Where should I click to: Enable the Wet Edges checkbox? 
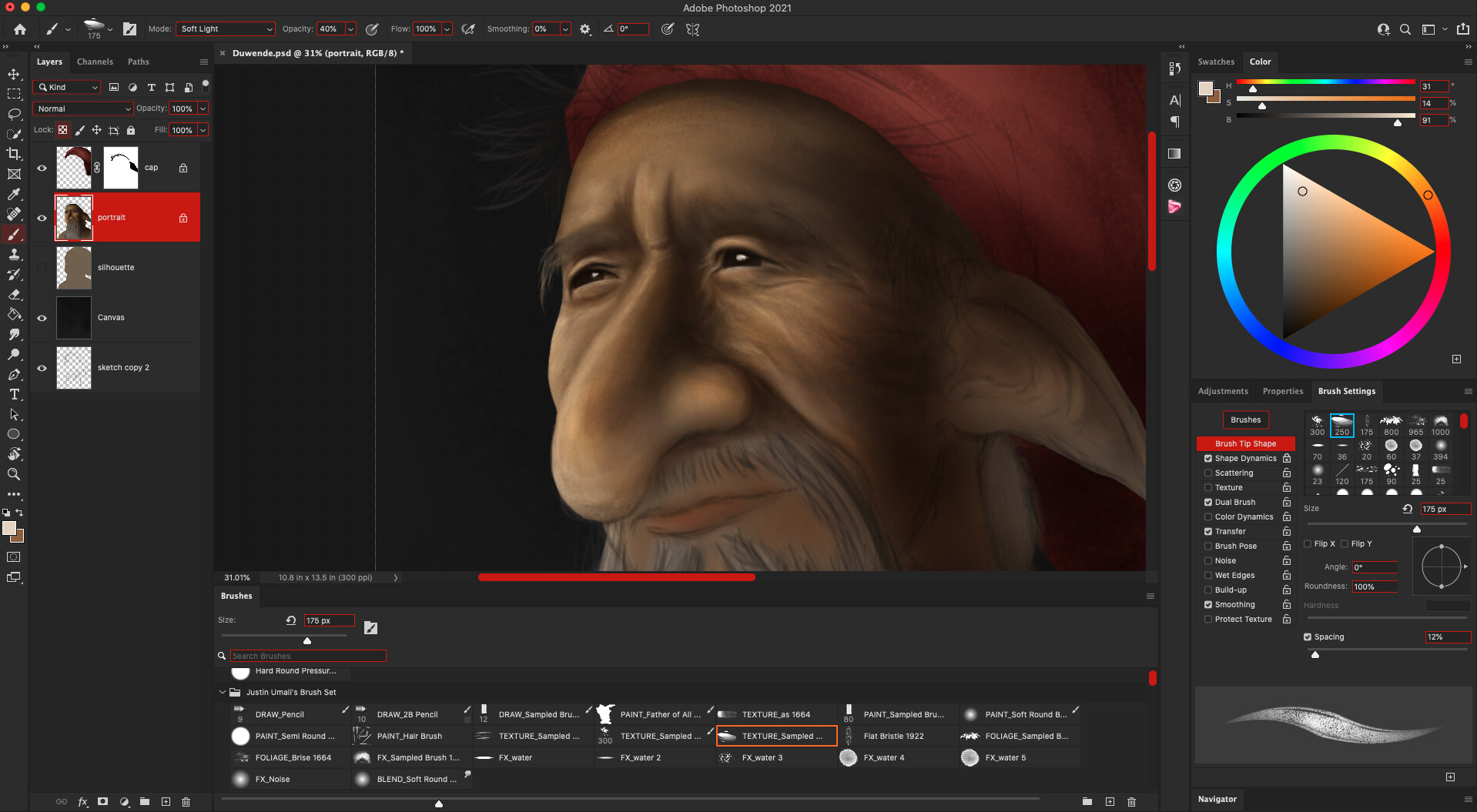click(x=1208, y=576)
